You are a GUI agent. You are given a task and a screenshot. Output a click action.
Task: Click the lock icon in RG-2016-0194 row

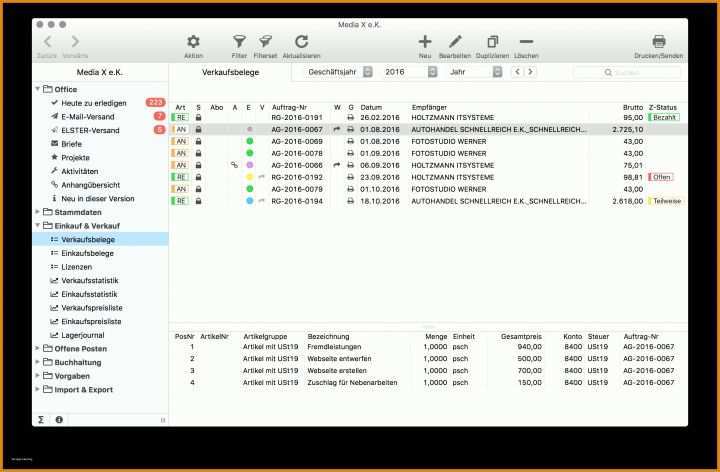coord(198,201)
